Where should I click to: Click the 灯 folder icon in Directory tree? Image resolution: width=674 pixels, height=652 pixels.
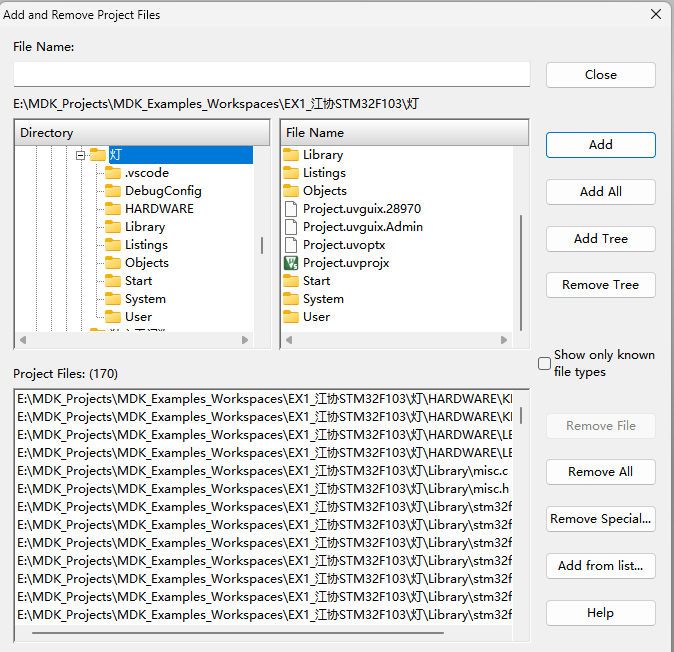point(98,155)
